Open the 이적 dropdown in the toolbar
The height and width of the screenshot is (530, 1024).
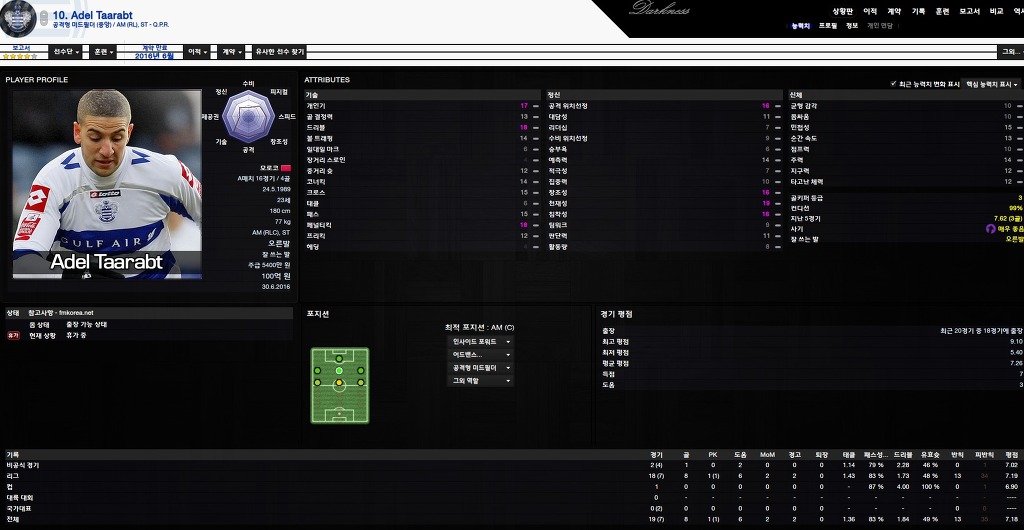click(197, 52)
